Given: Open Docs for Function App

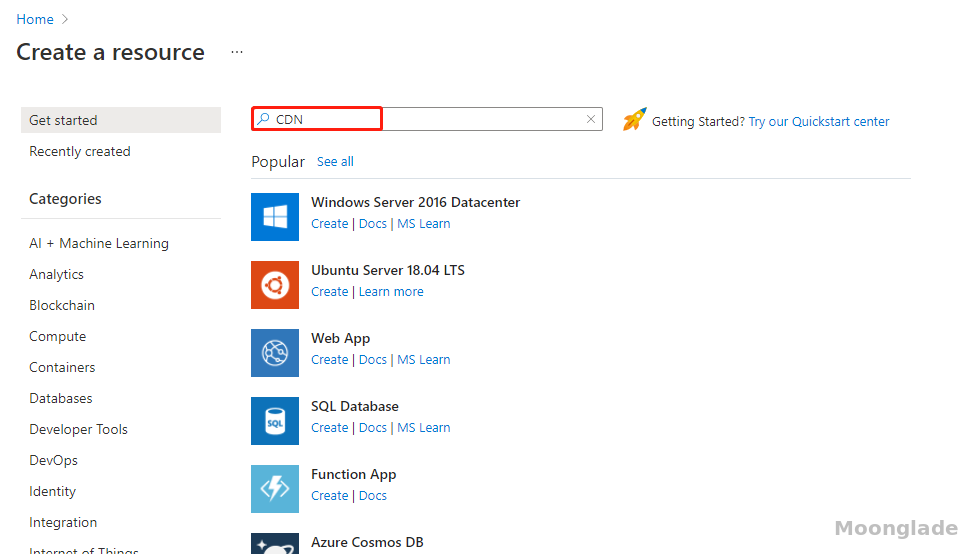Looking at the screenshot, I should coord(373,496).
